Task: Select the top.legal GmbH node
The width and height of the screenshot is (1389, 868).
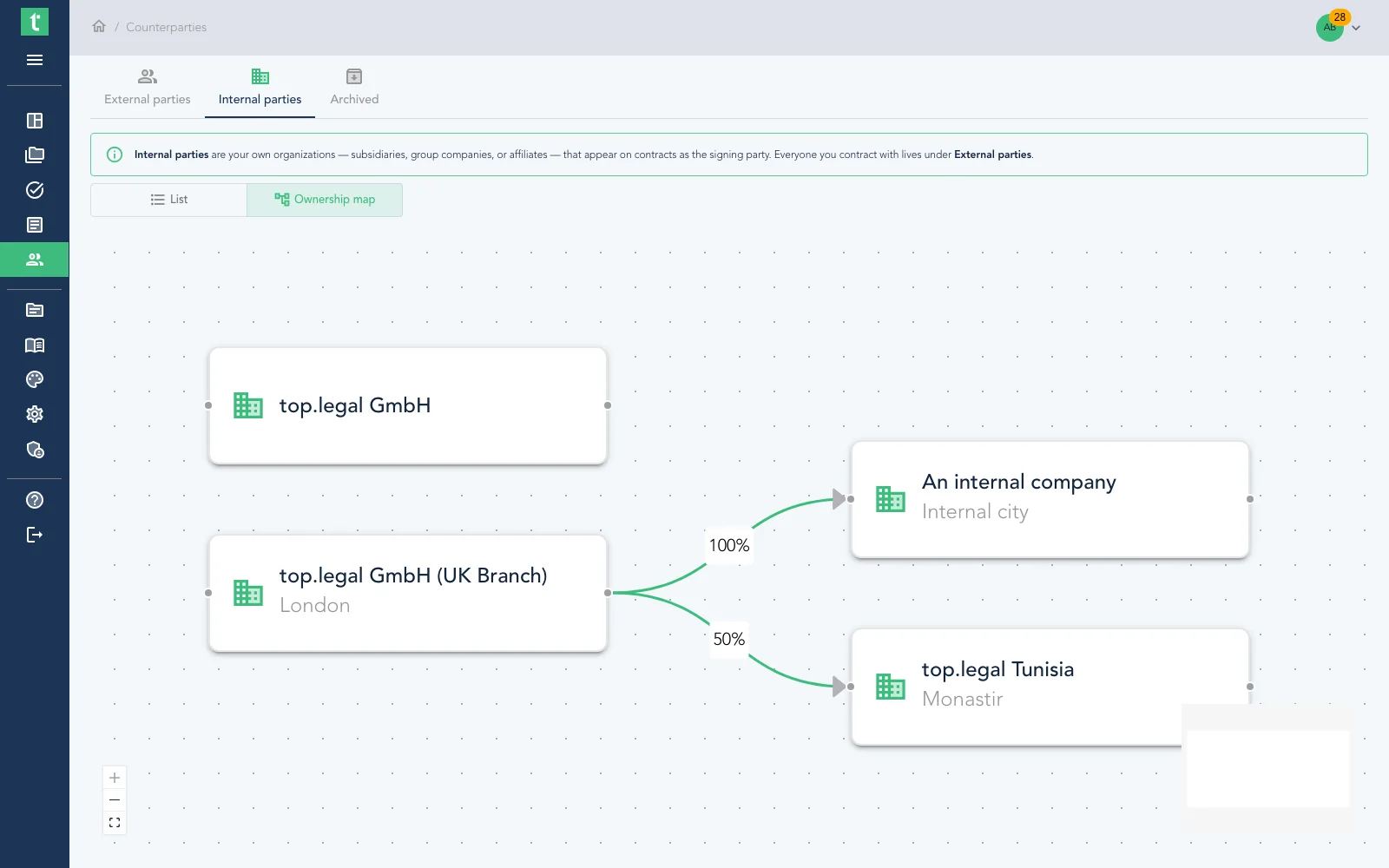Action: click(408, 405)
